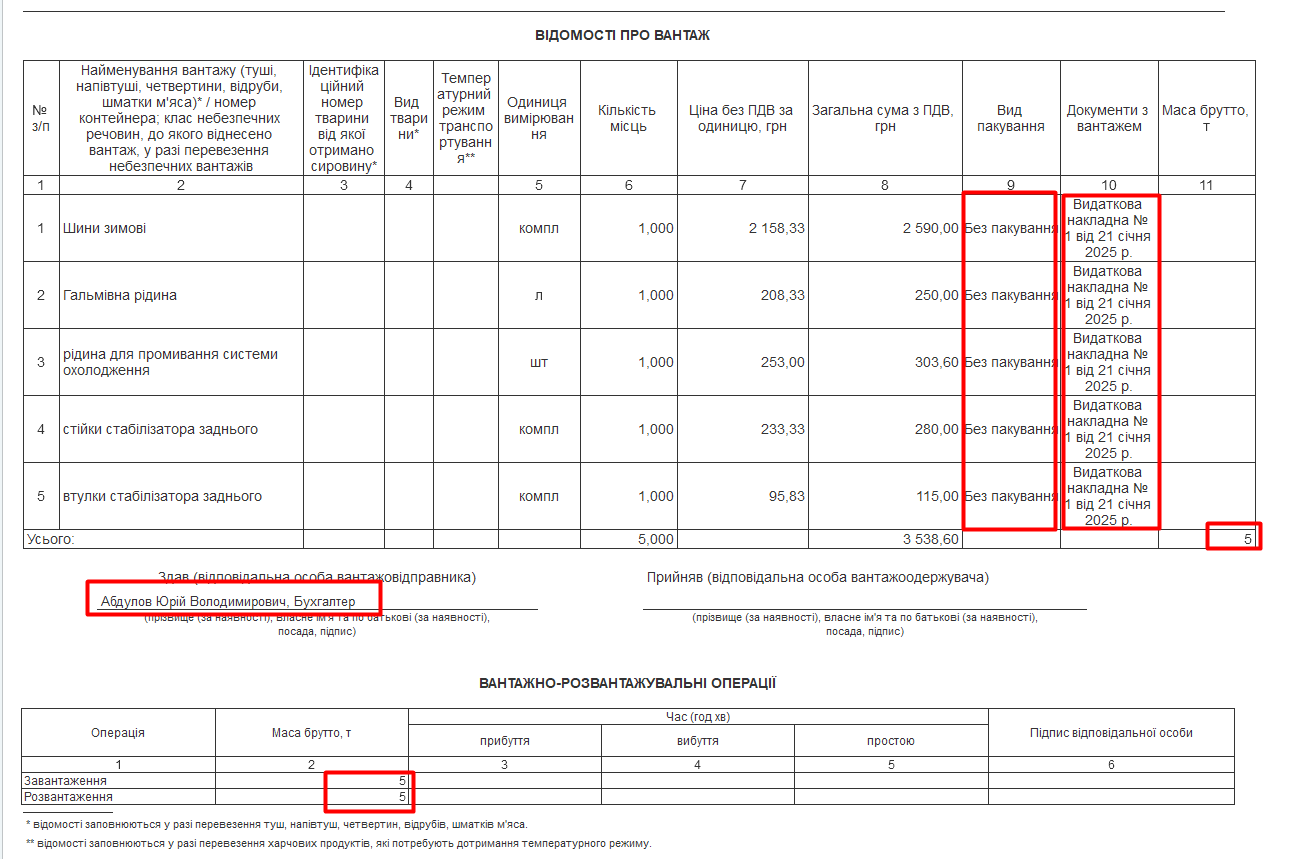Click the прибуття column header
This screenshot has height=859, width=1306.
504,741
